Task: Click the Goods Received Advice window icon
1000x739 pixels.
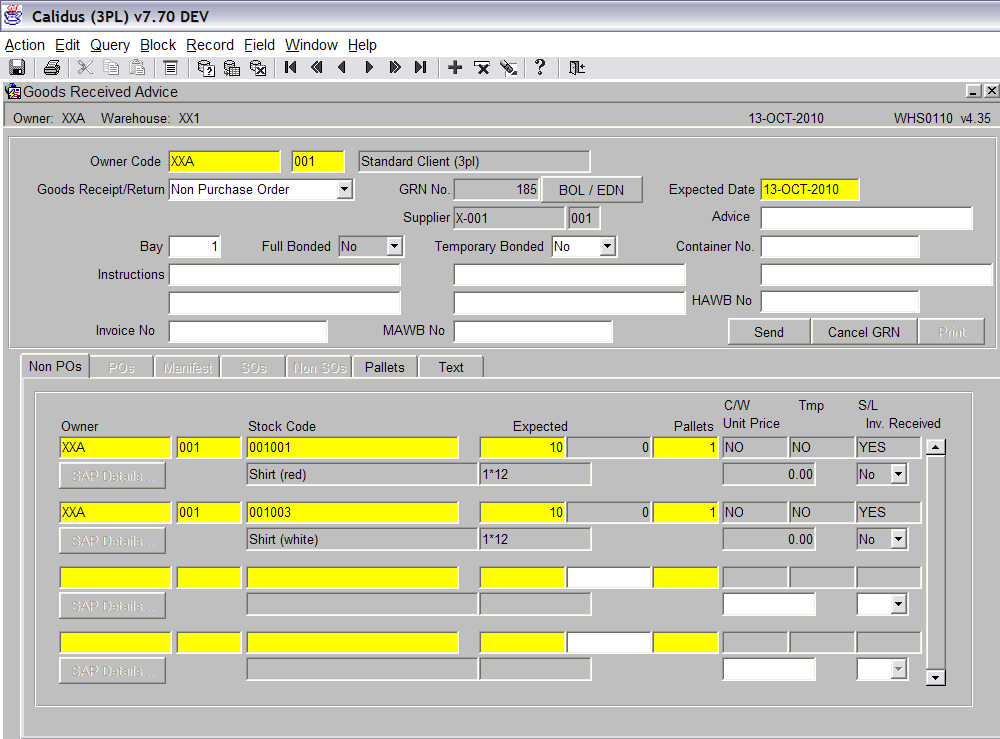Action: 13,92
